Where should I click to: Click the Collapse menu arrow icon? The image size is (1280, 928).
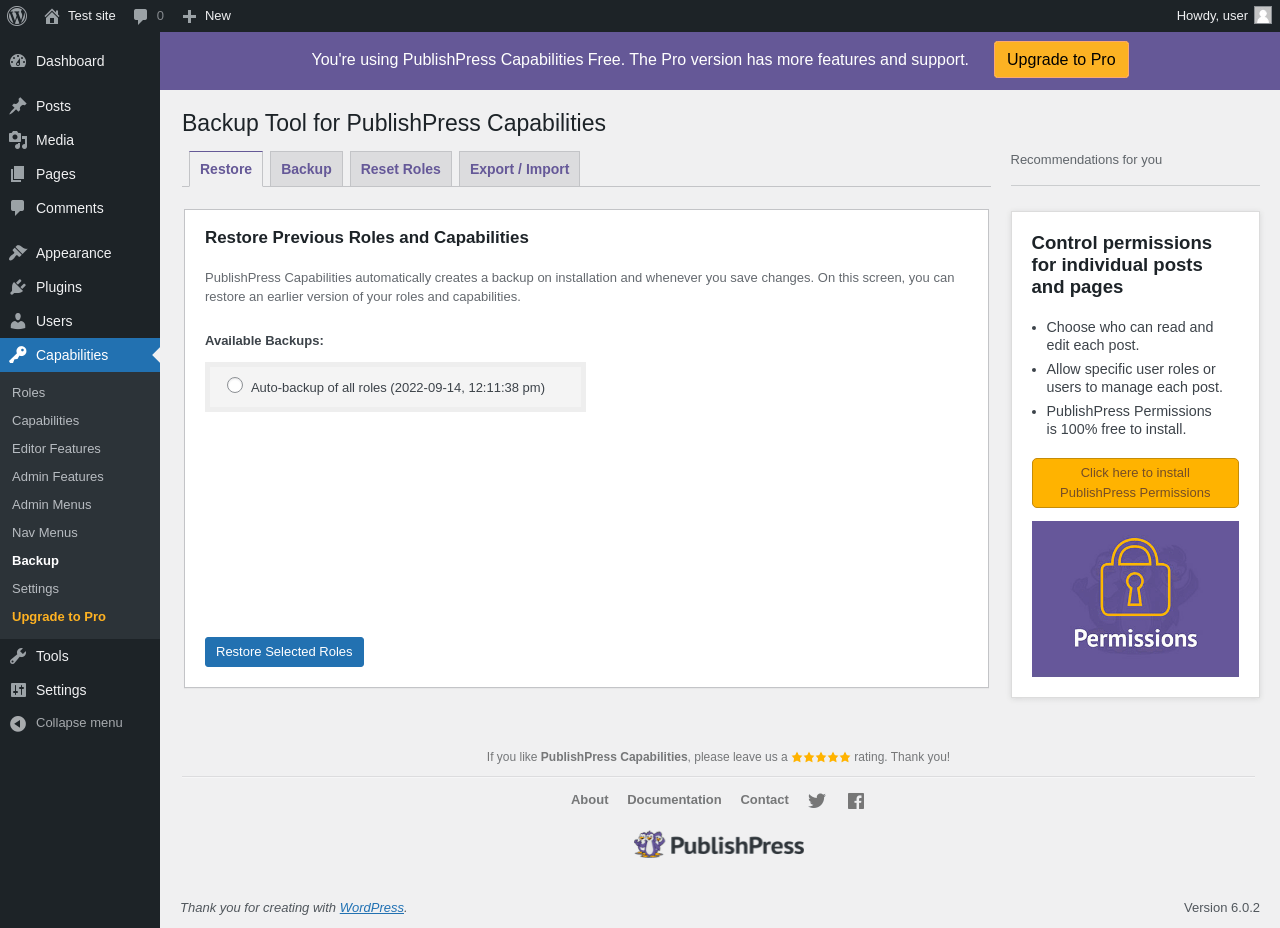[x=18, y=723]
